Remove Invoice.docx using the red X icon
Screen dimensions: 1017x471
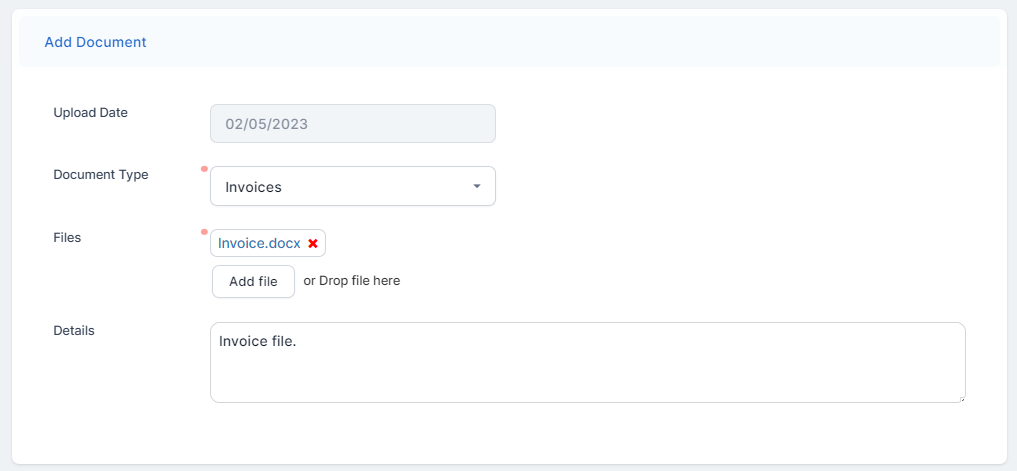click(x=313, y=243)
